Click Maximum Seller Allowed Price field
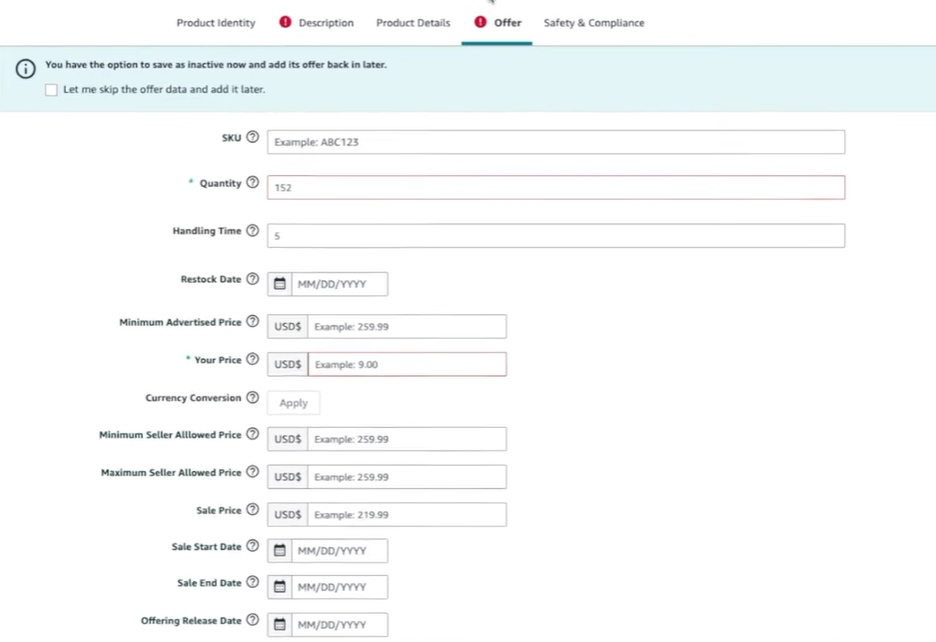This screenshot has height=642, width=936. pyautogui.click(x=407, y=477)
